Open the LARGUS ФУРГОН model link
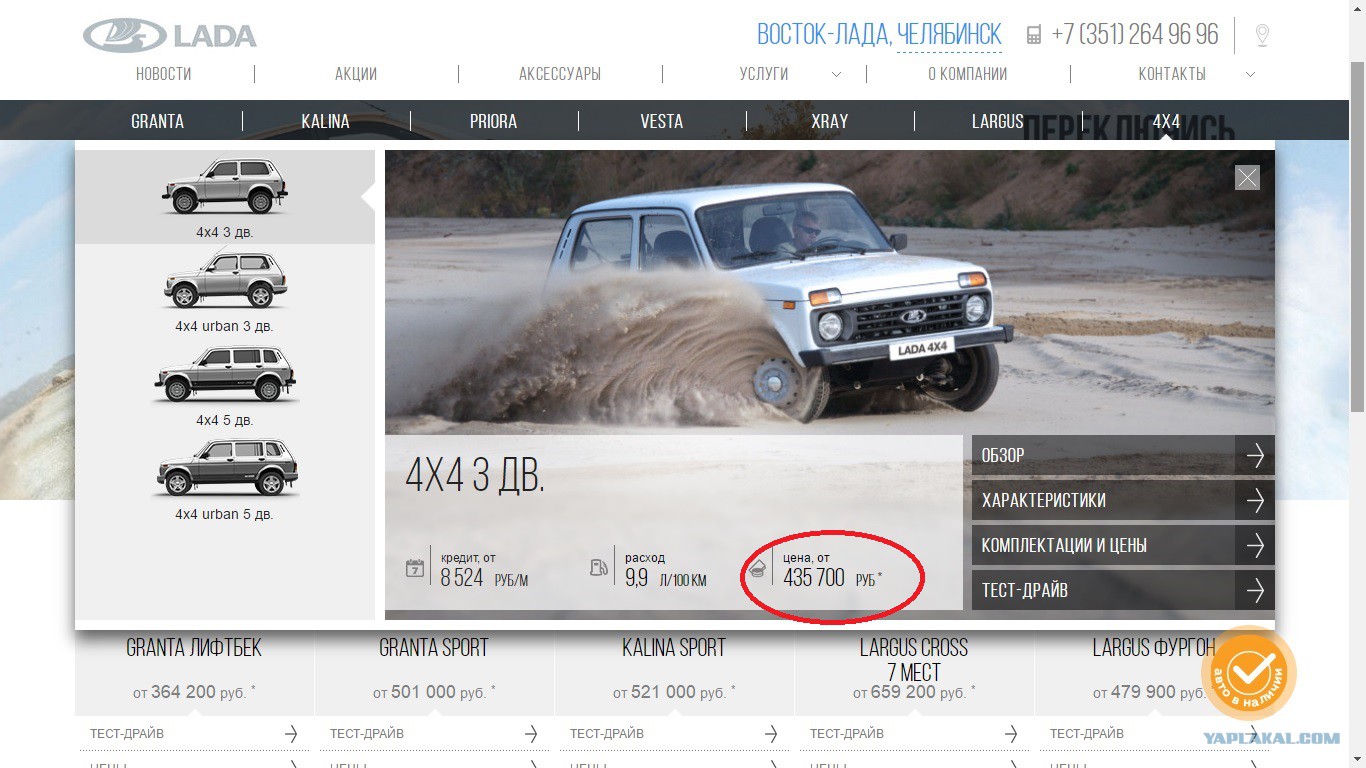 pyautogui.click(x=1154, y=648)
